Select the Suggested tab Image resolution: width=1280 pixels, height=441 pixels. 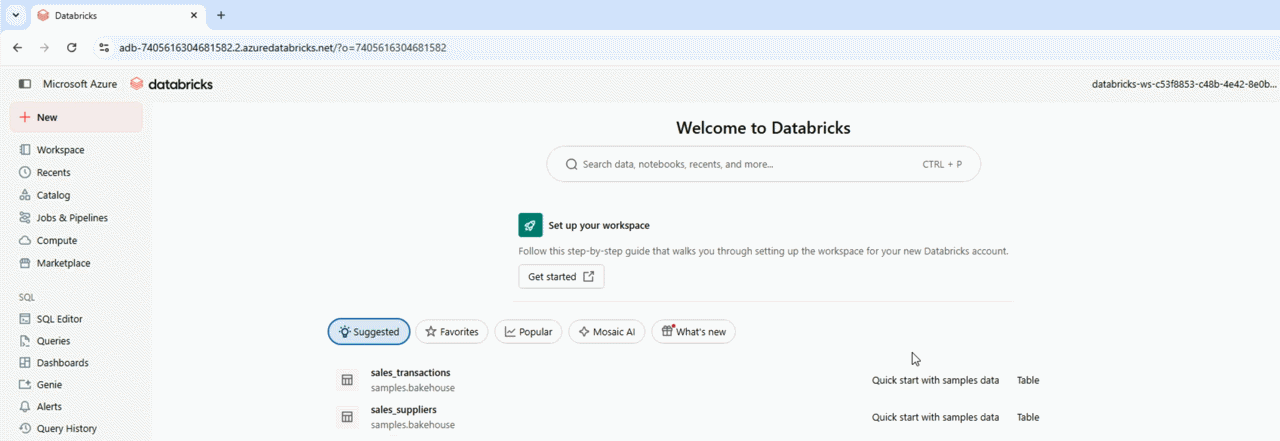click(369, 332)
